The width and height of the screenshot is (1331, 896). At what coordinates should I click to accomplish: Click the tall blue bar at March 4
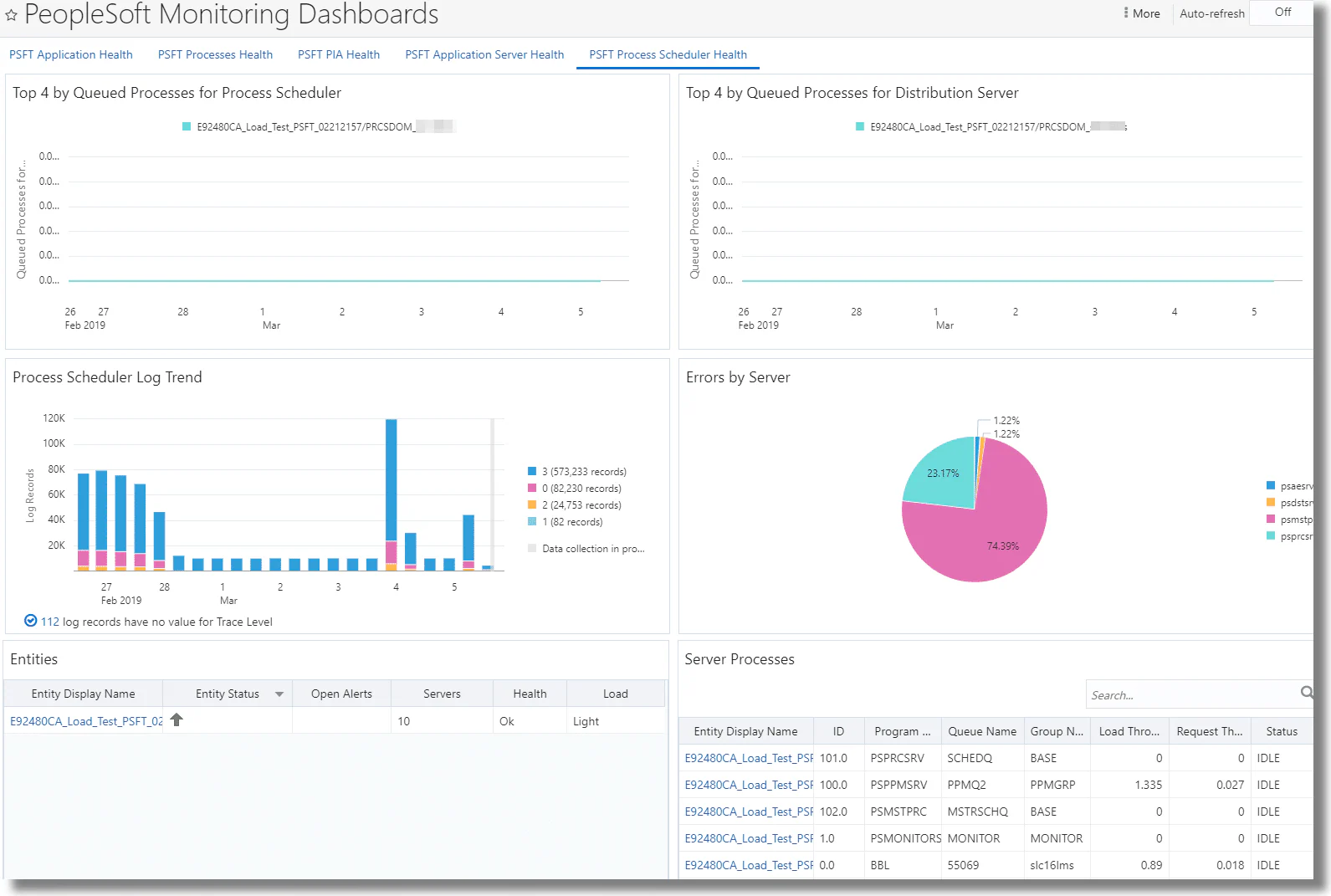point(391,479)
